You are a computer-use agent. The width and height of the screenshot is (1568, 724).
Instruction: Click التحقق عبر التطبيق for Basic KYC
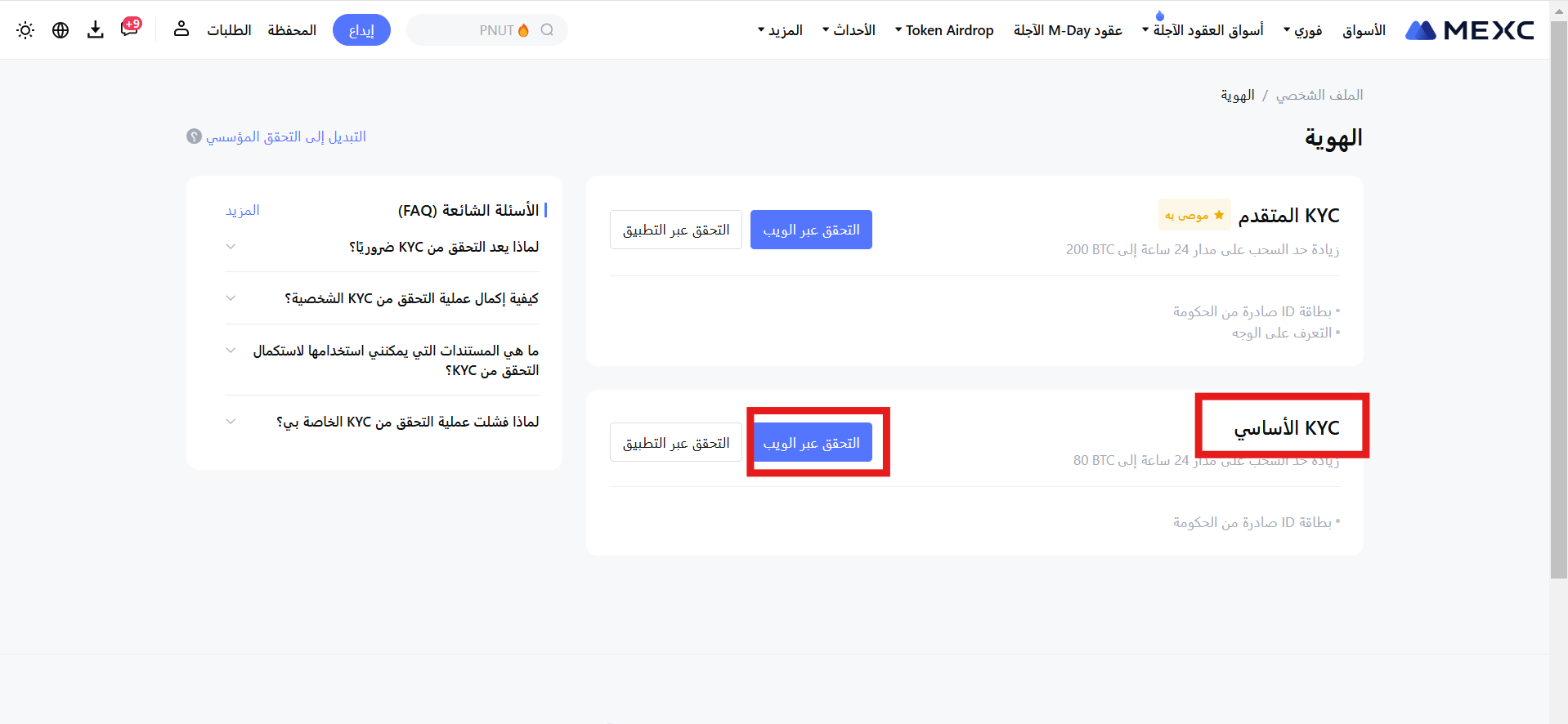point(676,442)
